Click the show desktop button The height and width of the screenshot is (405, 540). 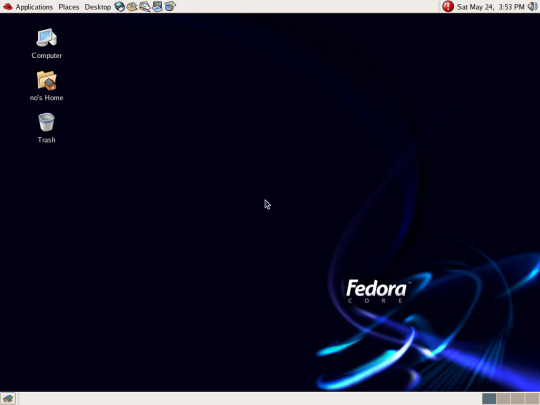[x=8, y=399]
